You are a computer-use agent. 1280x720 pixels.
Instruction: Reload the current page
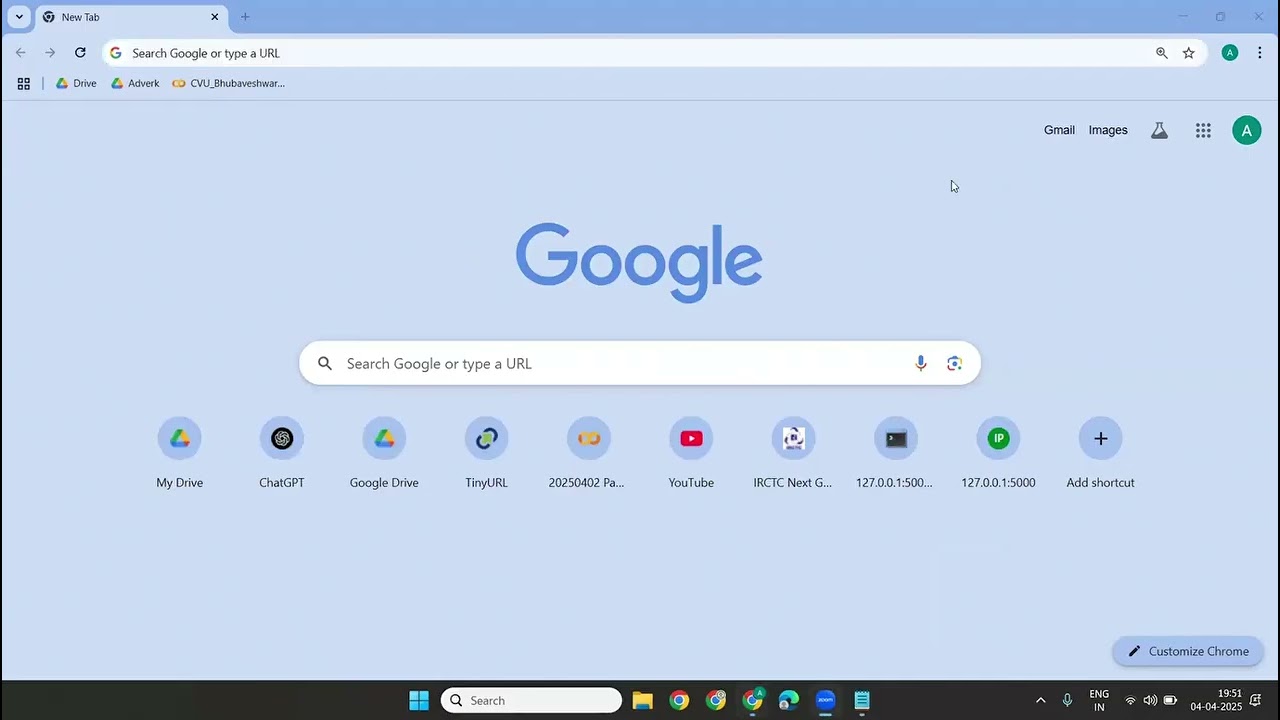click(80, 53)
